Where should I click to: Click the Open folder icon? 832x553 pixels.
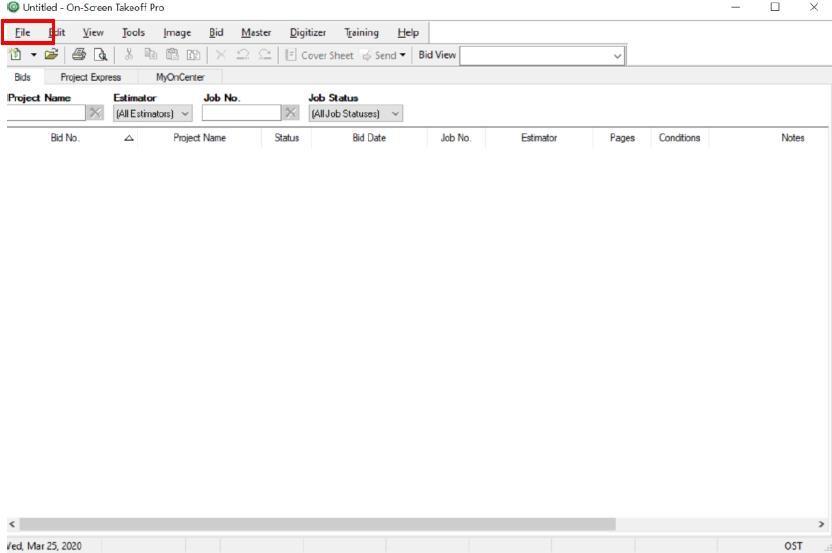point(49,55)
